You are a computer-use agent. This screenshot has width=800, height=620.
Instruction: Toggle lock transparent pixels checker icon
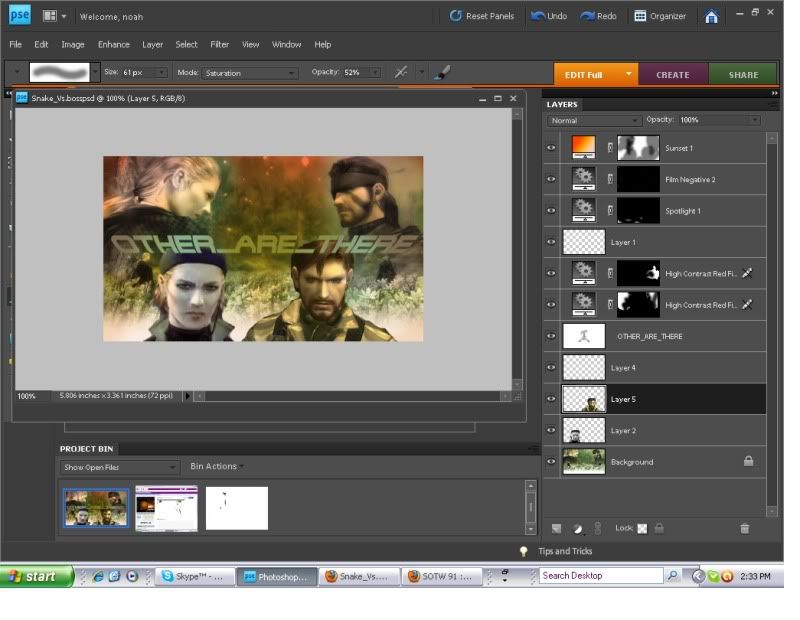[642, 529]
